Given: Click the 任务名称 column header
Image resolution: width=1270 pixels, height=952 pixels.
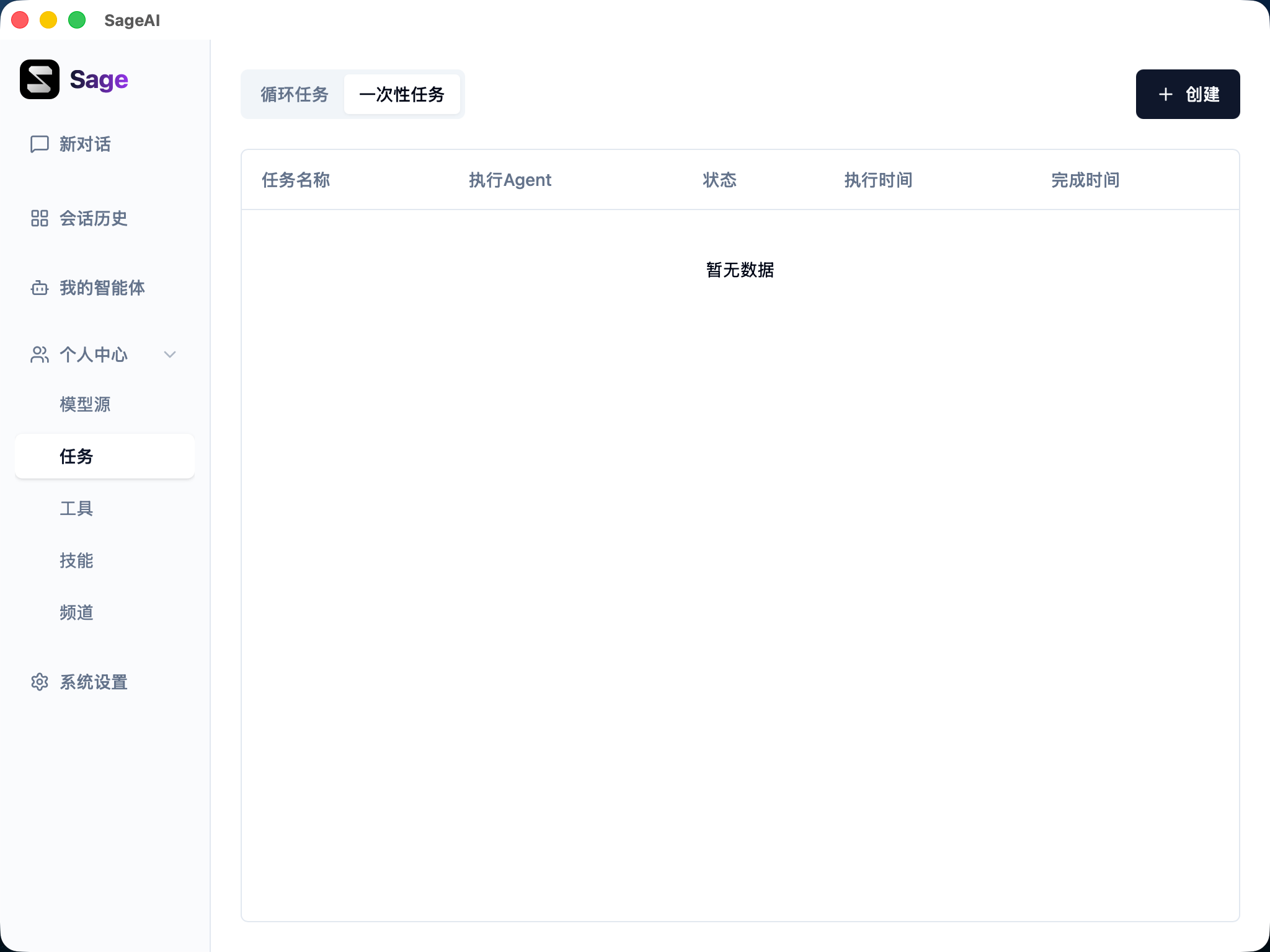Looking at the screenshot, I should click(x=296, y=180).
